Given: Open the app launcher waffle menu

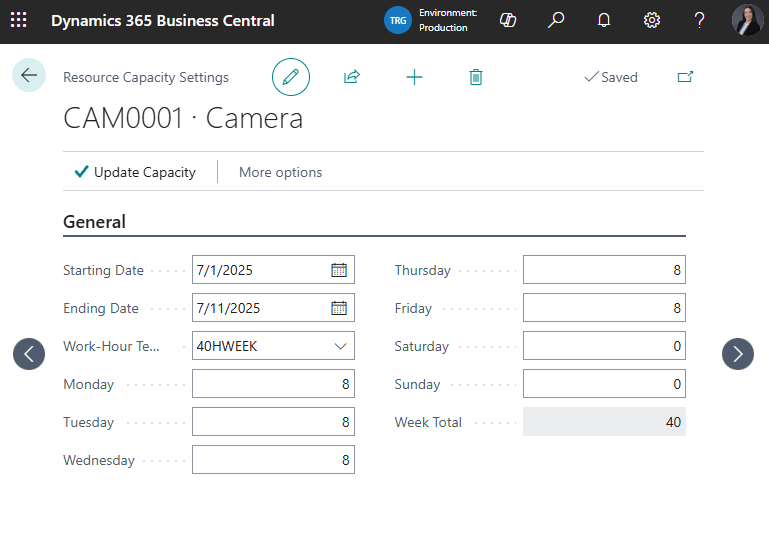Looking at the screenshot, I should [19, 20].
